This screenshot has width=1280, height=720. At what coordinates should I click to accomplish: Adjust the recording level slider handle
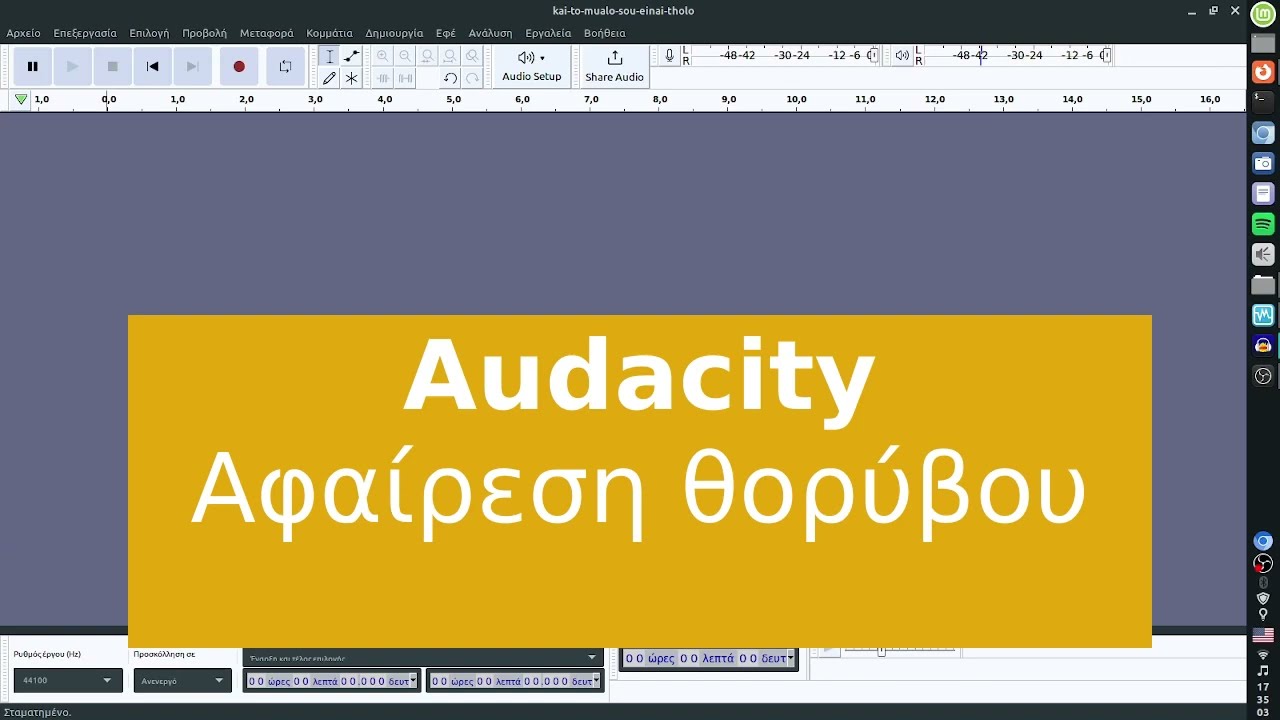(873, 56)
